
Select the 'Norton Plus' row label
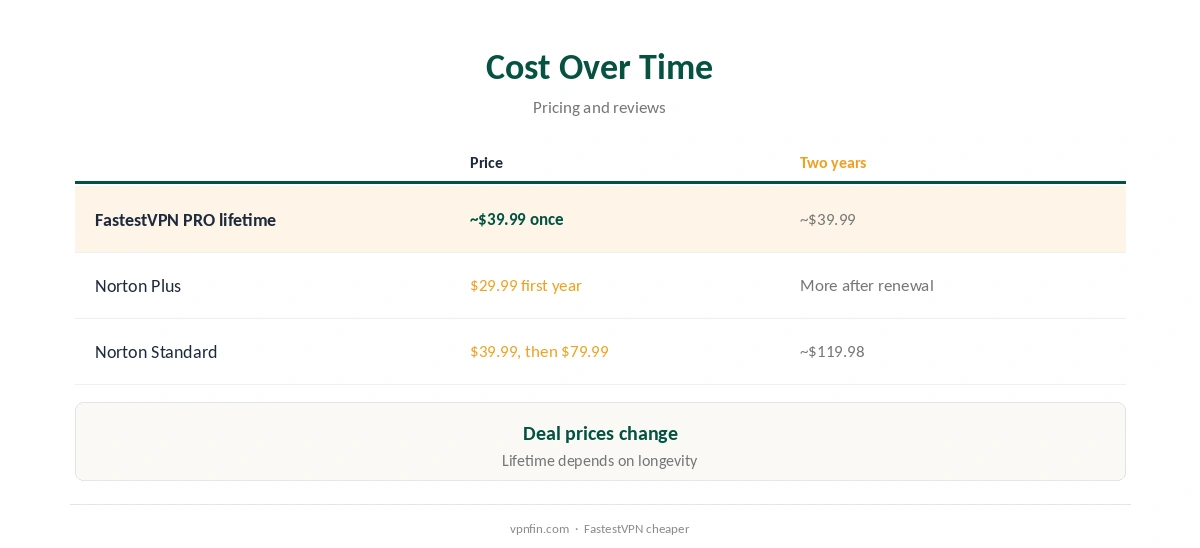(138, 286)
